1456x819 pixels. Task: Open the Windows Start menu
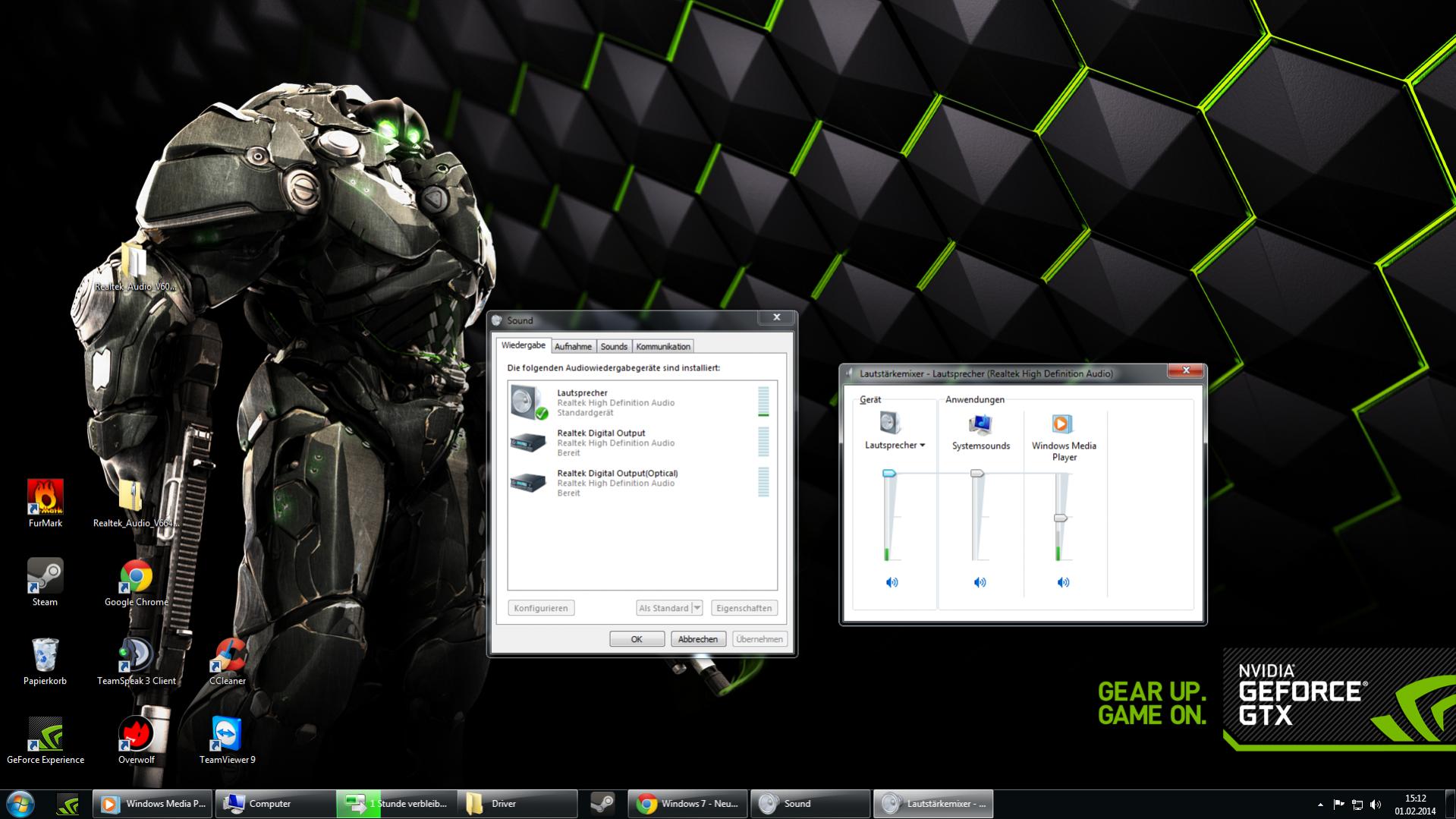[20, 804]
